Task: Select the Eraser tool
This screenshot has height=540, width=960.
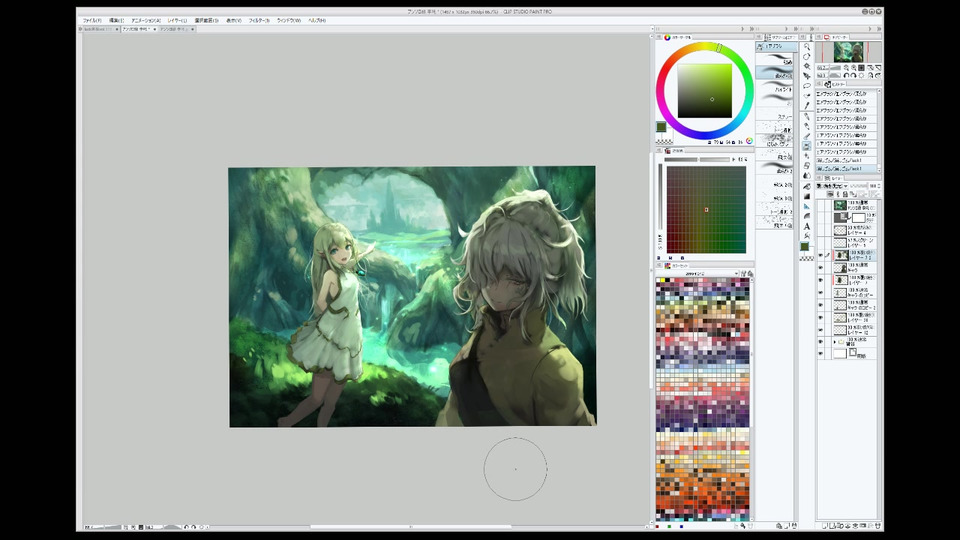Action: (806, 165)
